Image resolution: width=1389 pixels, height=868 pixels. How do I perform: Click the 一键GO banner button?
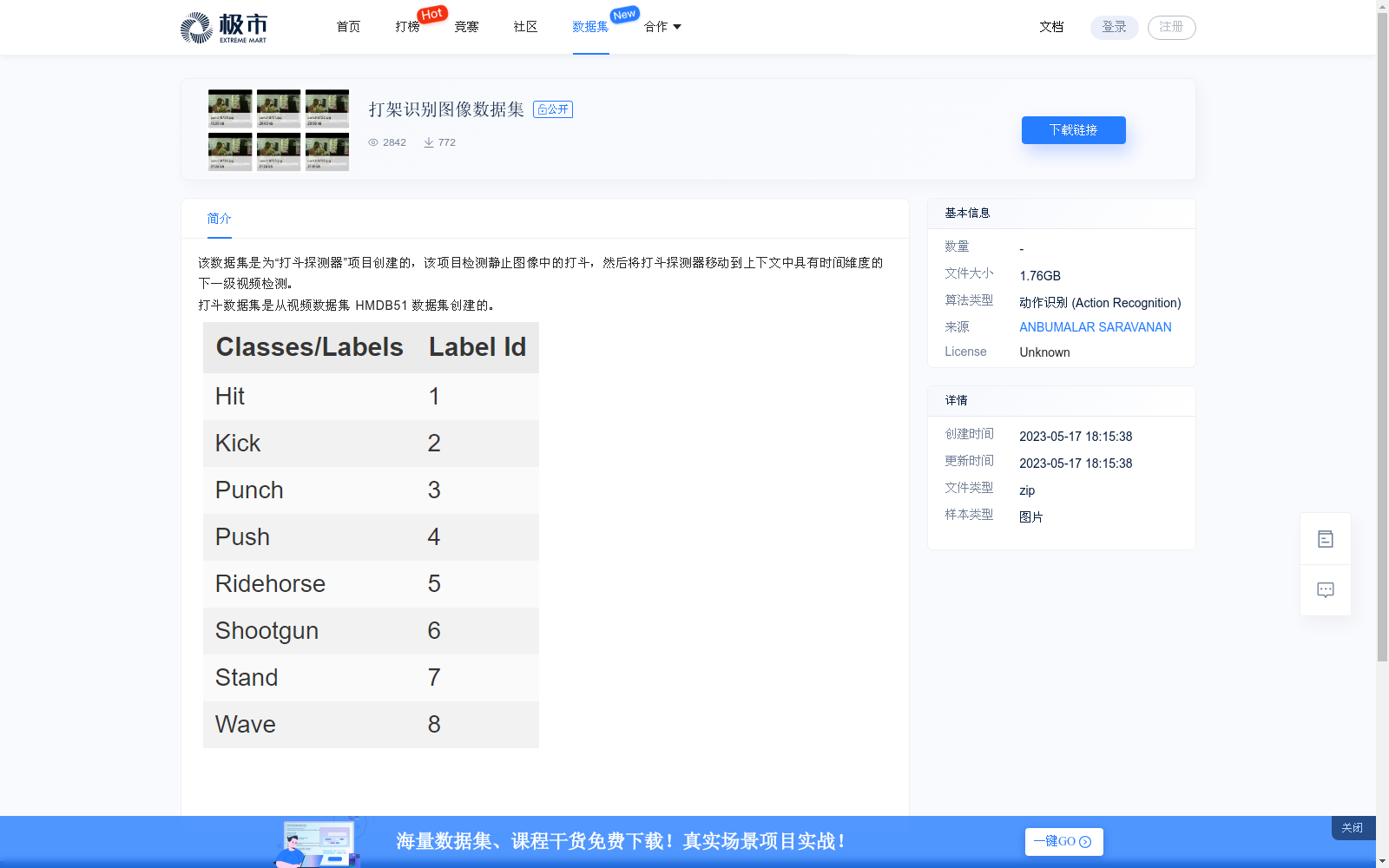1064,842
